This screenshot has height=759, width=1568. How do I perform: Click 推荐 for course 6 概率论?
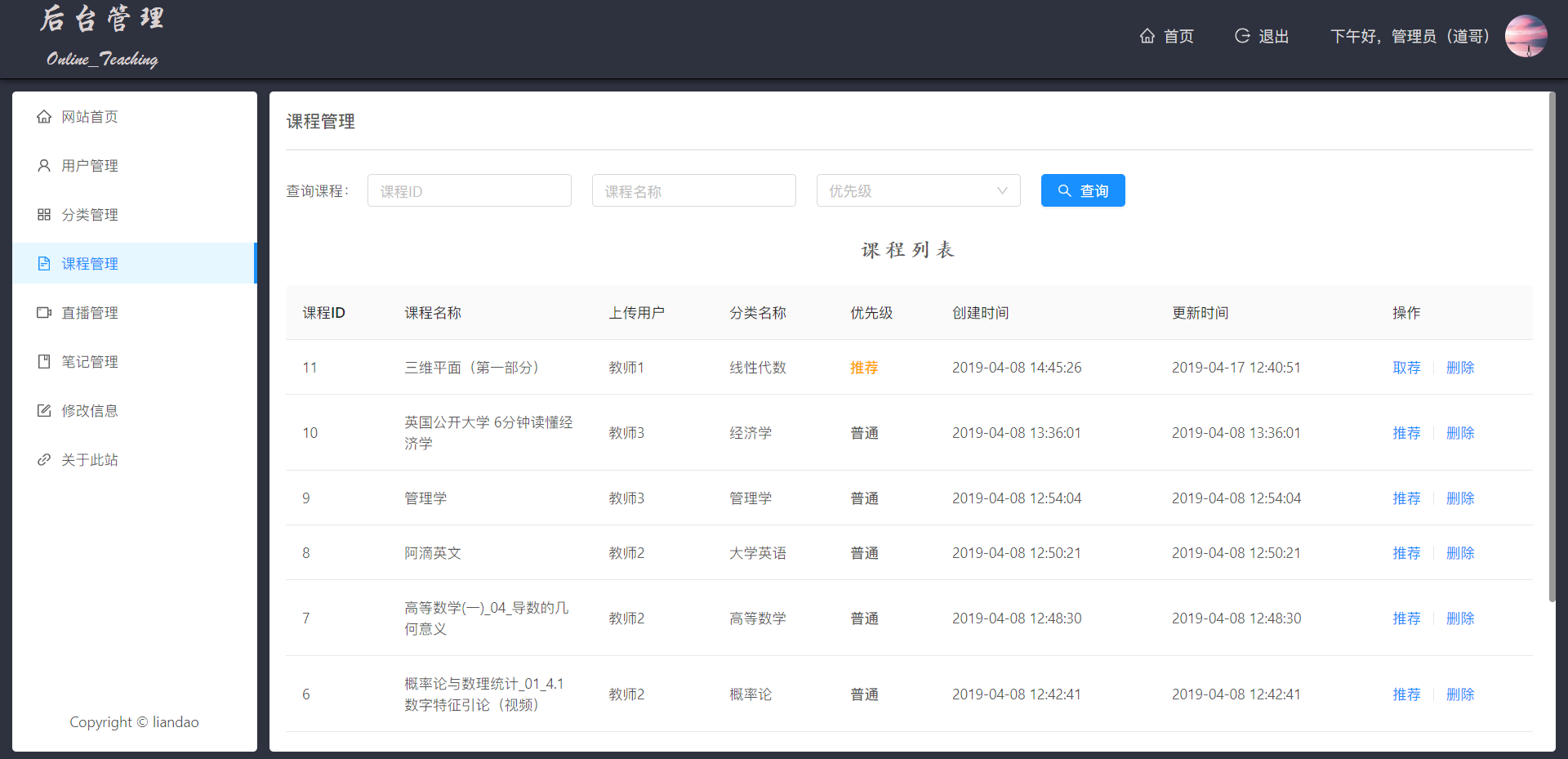pyautogui.click(x=1406, y=694)
